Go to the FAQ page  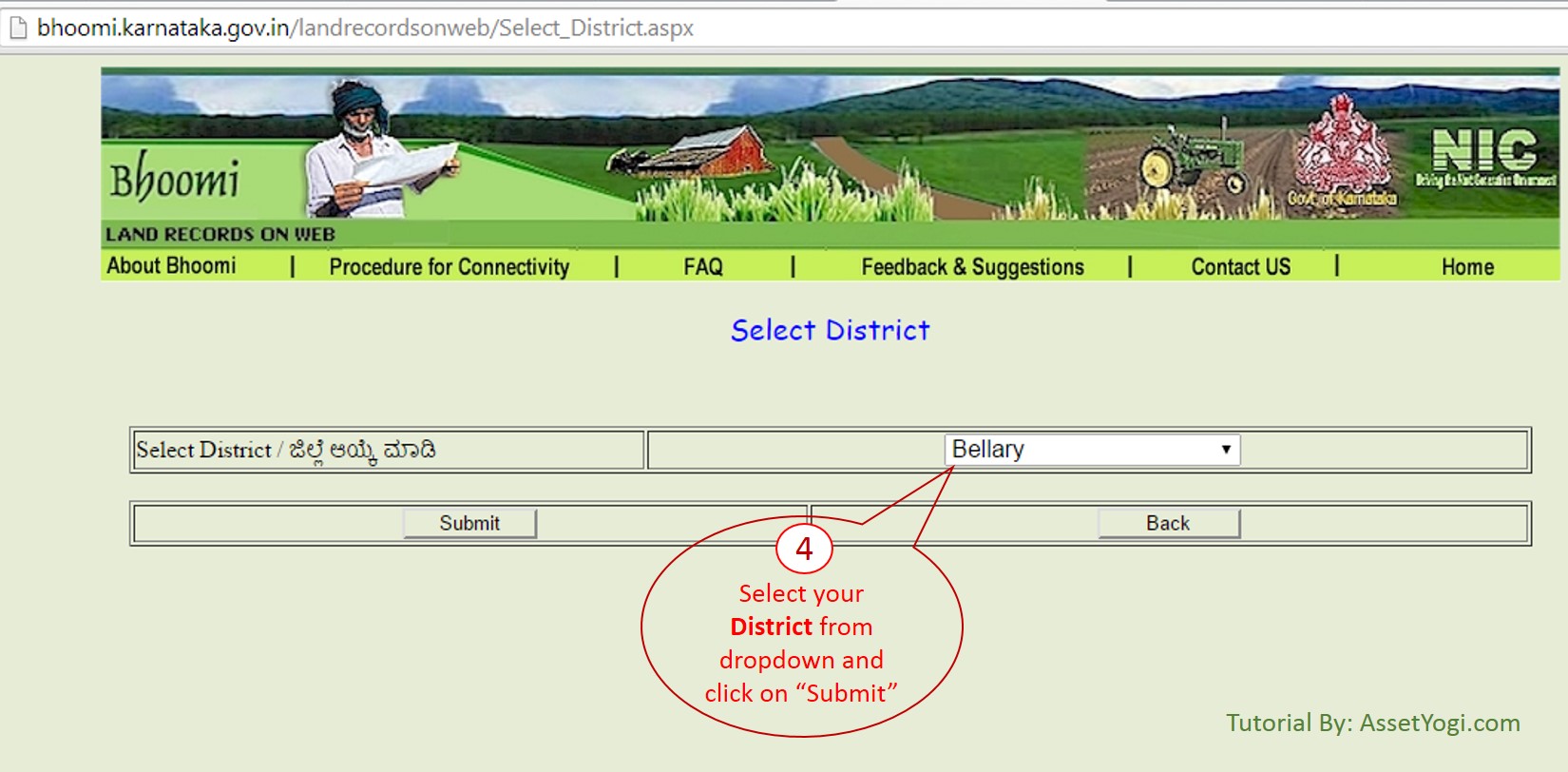pyautogui.click(x=703, y=267)
